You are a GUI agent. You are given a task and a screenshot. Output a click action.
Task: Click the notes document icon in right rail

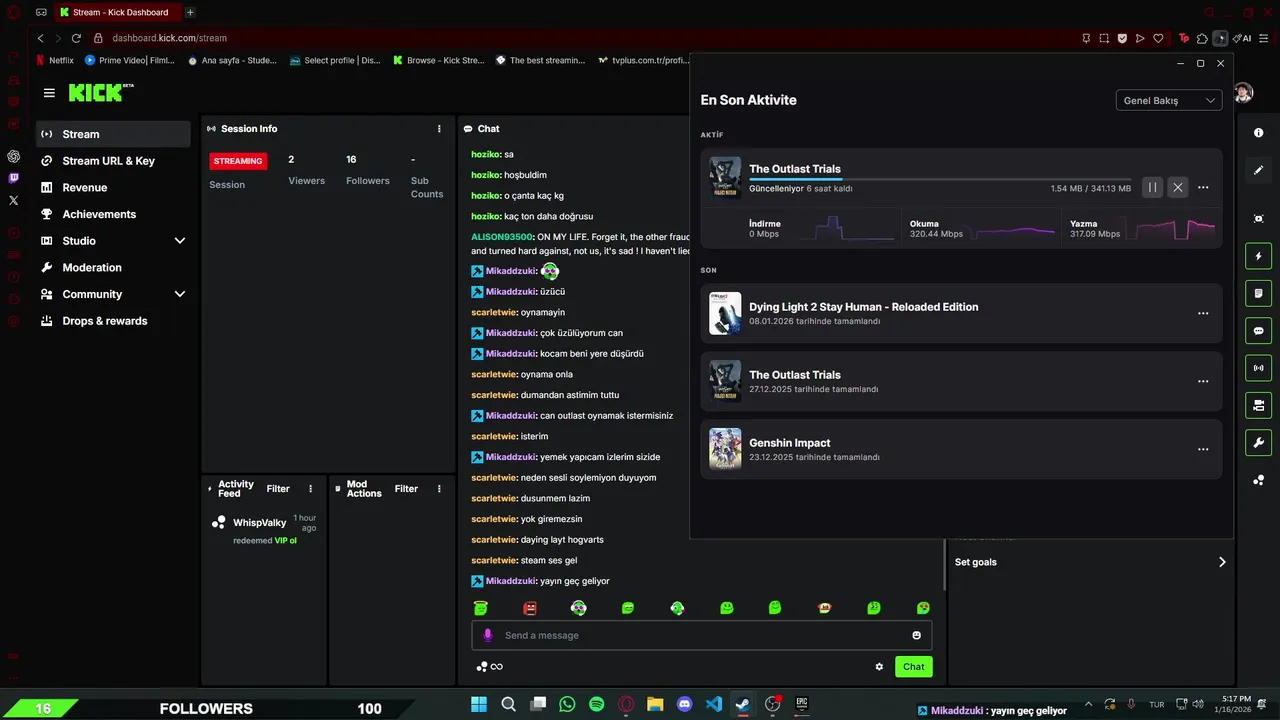pos(1258,294)
